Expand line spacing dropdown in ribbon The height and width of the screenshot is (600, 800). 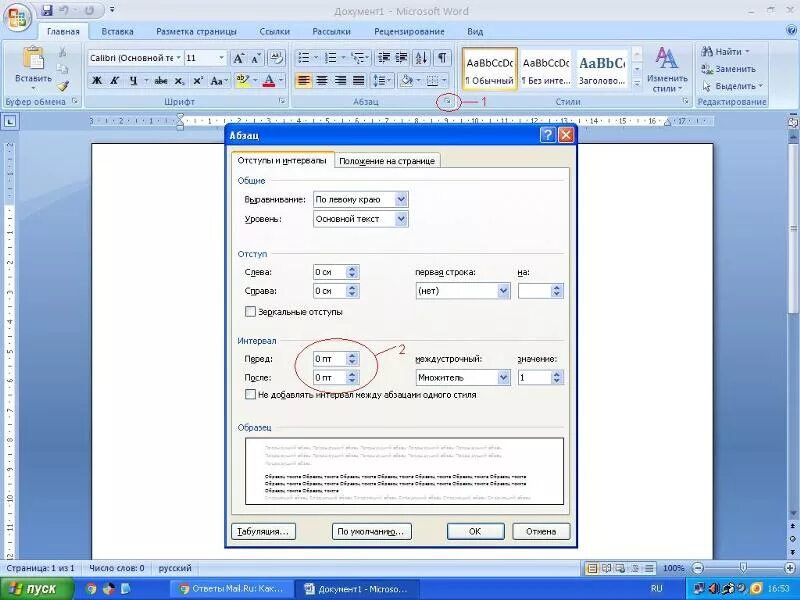coord(390,81)
